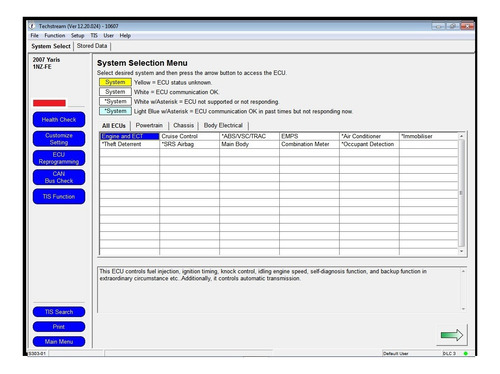The image size is (500, 374).
Task: Open the TIS menu
Action: point(94,35)
